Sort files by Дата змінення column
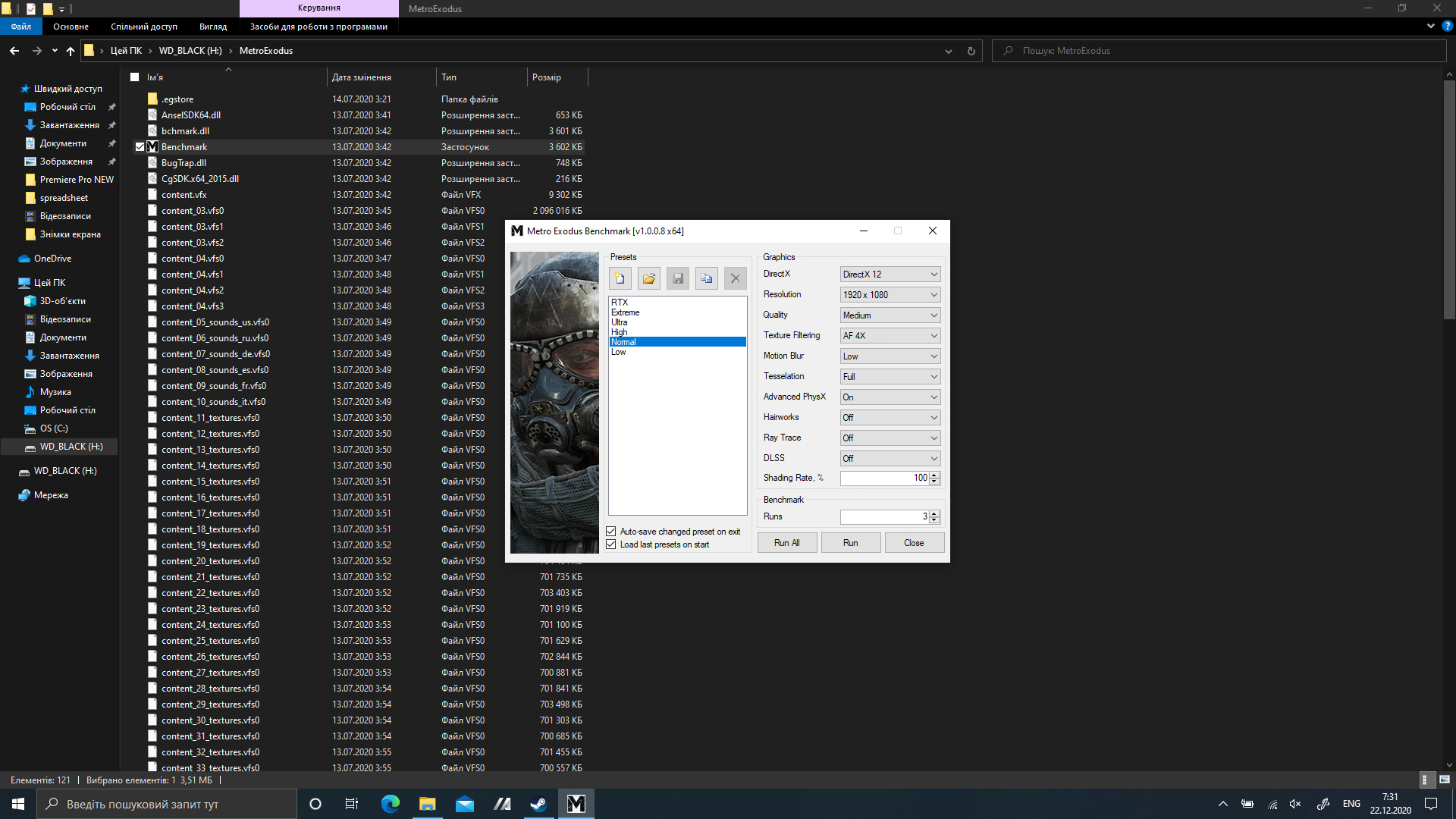Image resolution: width=1456 pixels, height=819 pixels. 381,77
